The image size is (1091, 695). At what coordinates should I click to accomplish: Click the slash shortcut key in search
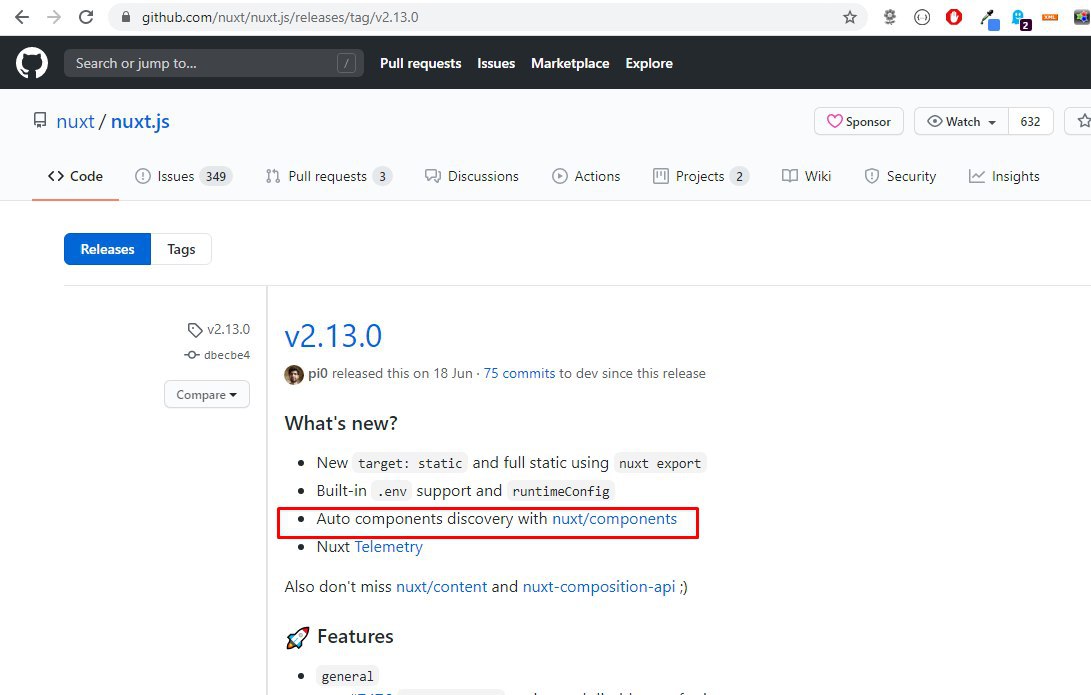pyautogui.click(x=347, y=63)
